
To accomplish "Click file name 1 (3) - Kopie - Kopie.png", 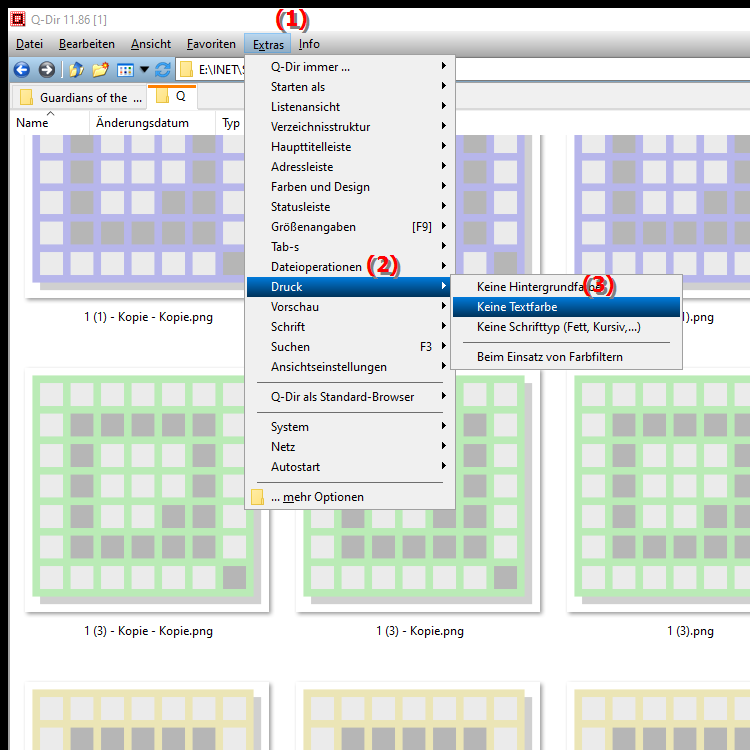I will 148,631.
